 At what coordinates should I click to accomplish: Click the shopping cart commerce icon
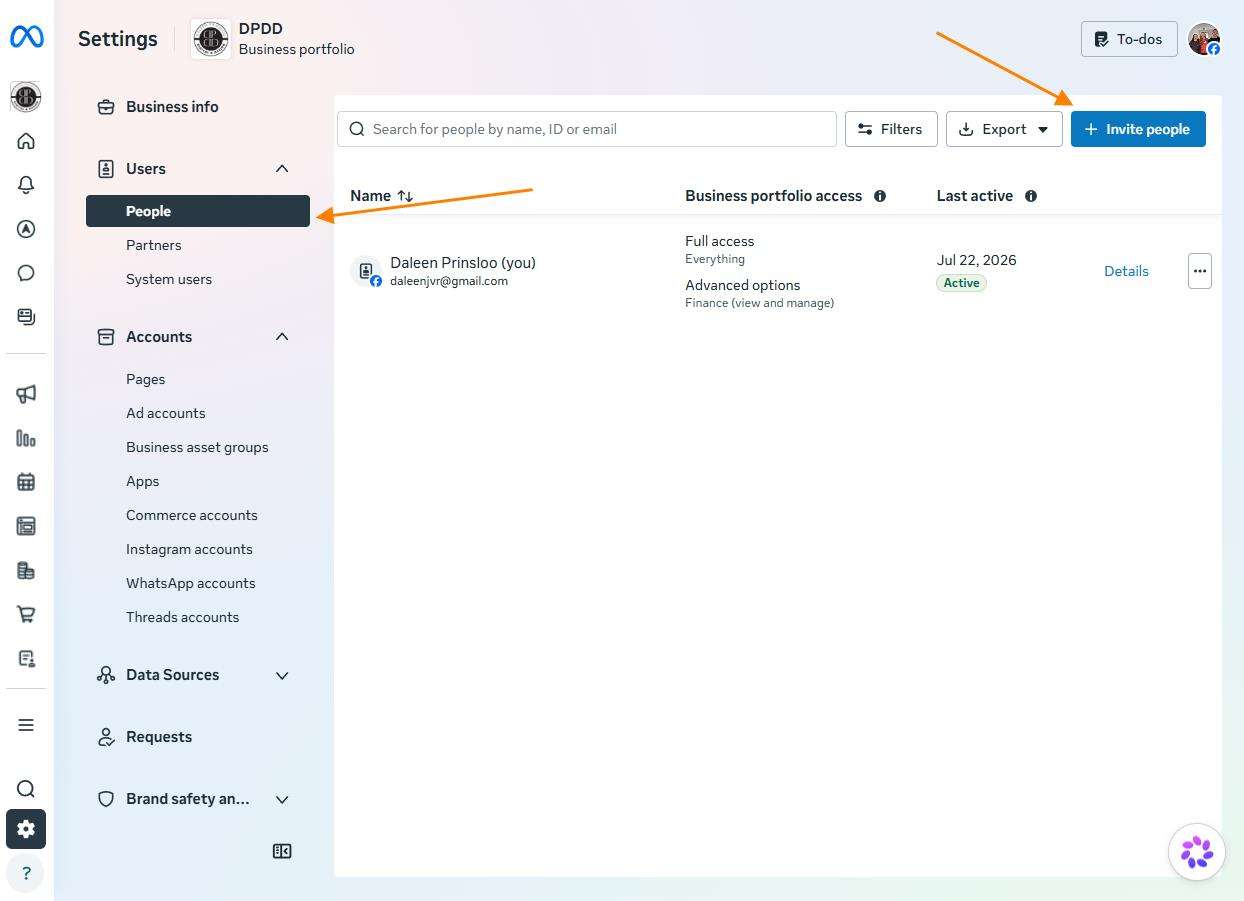(x=26, y=614)
